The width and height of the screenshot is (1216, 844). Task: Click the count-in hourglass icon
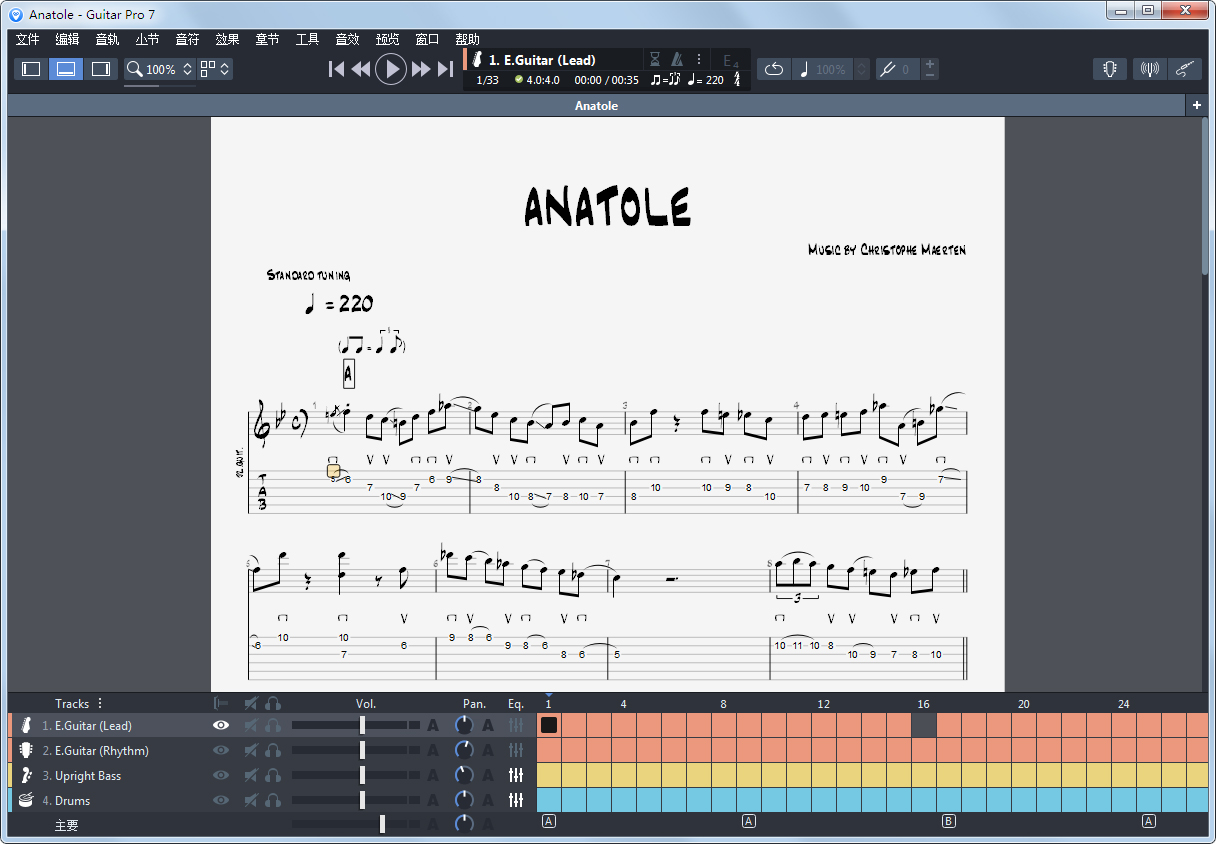click(x=655, y=59)
